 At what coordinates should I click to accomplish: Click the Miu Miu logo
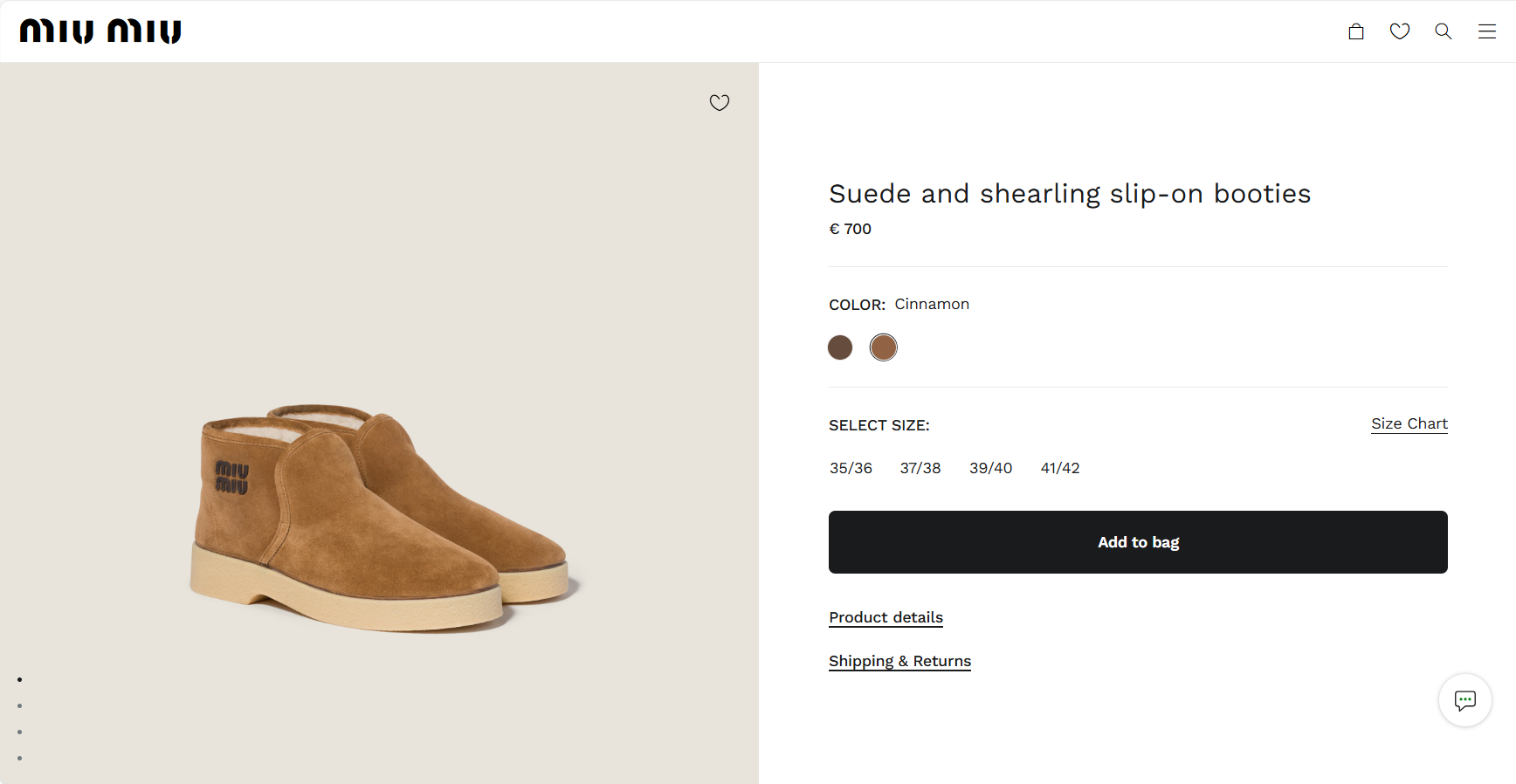pos(100,32)
